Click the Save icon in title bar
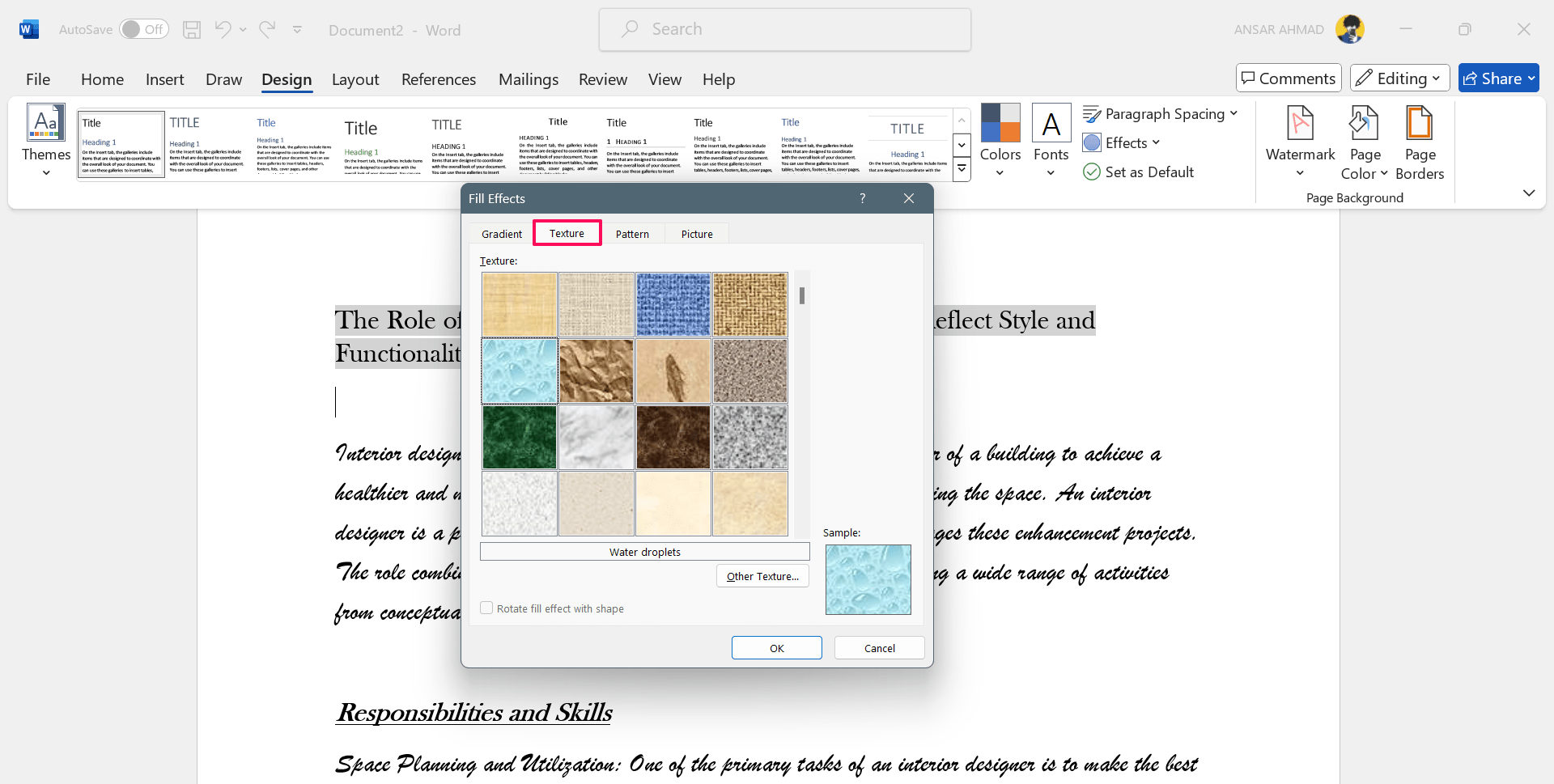This screenshot has width=1554, height=784. click(192, 30)
